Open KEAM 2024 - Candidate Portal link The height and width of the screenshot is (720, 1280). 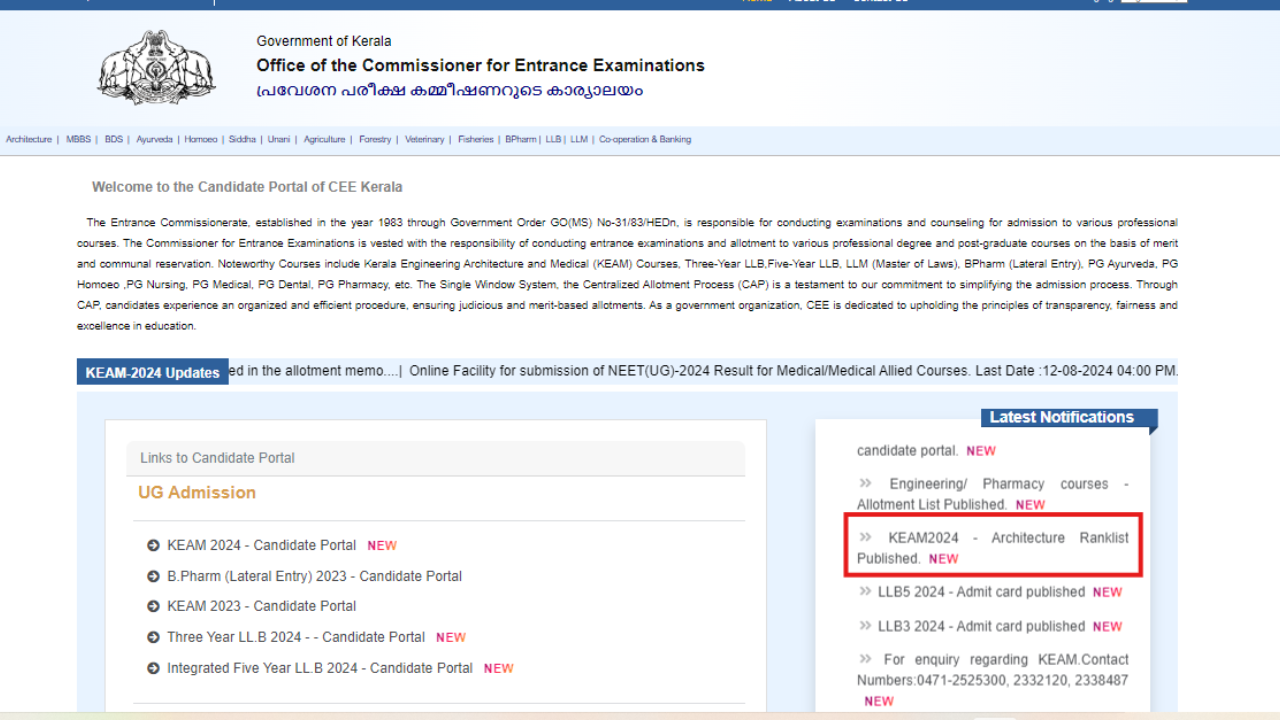click(x=261, y=545)
